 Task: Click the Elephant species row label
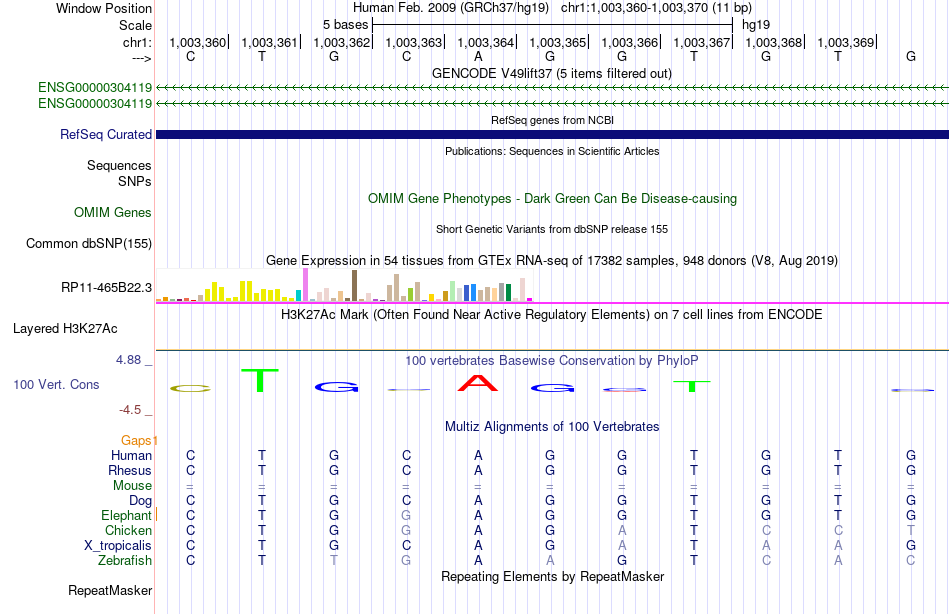click(x=127, y=516)
